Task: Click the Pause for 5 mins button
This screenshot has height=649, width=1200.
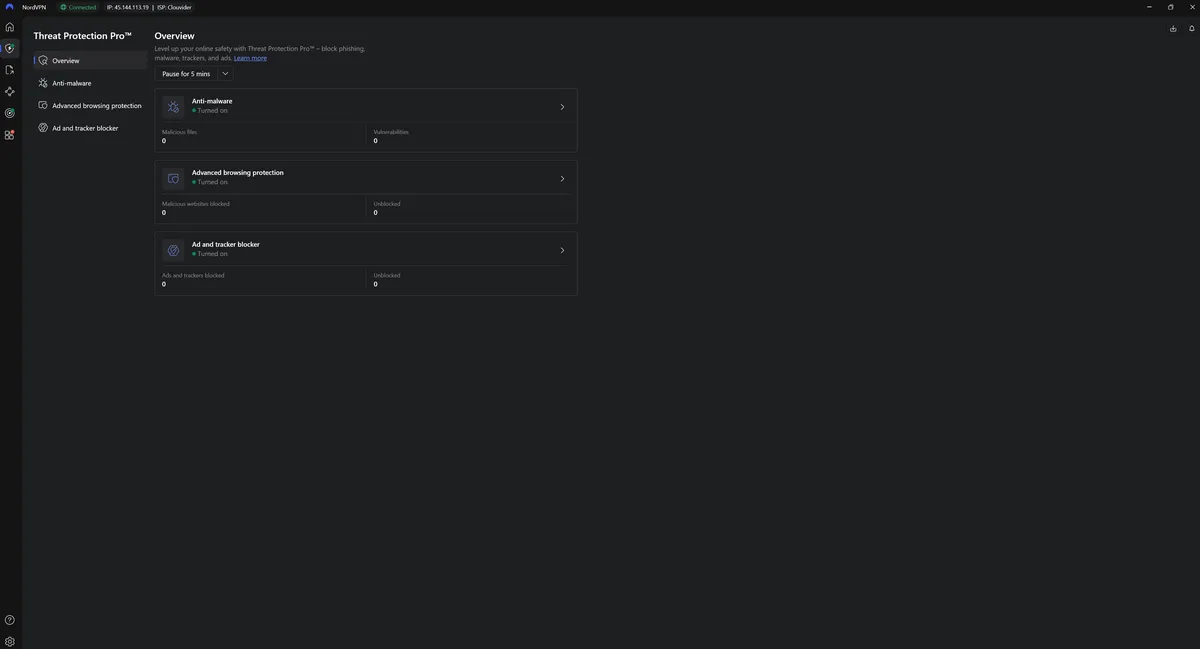Action: pyautogui.click(x=186, y=74)
